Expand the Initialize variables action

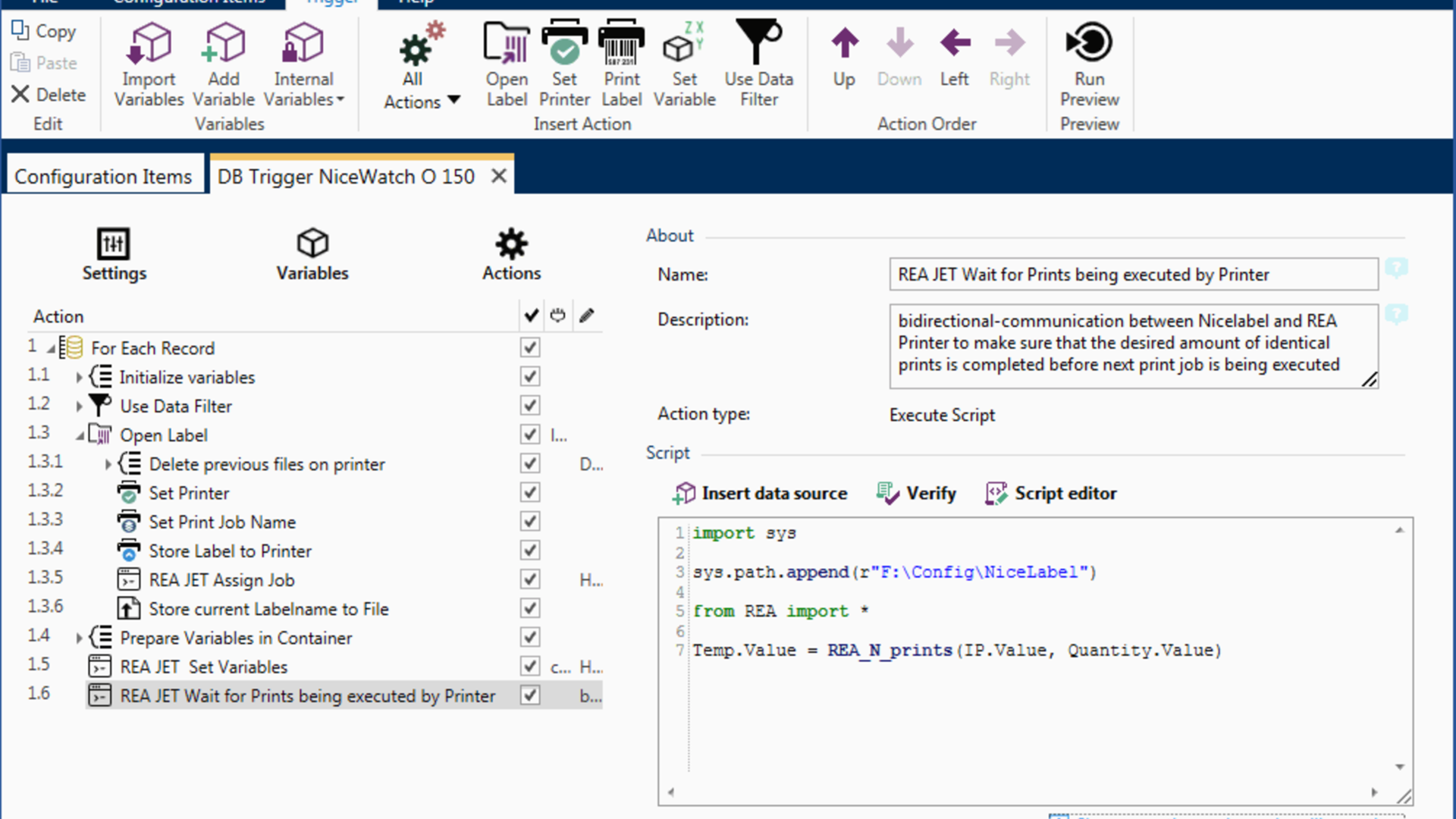point(79,376)
